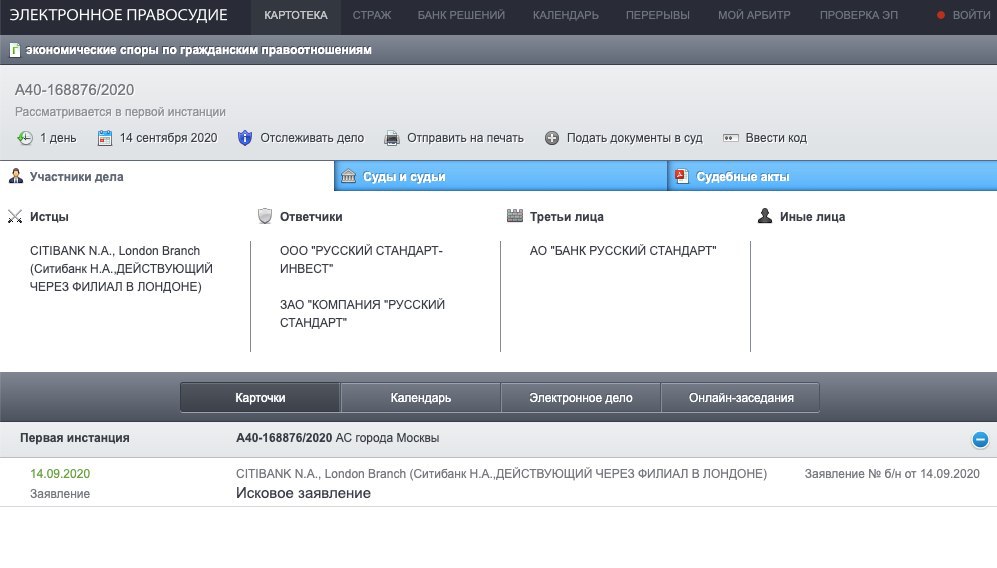The image size is (997, 568).
Task: Click the ВОЙТИ login link
Action: [x=971, y=15]
